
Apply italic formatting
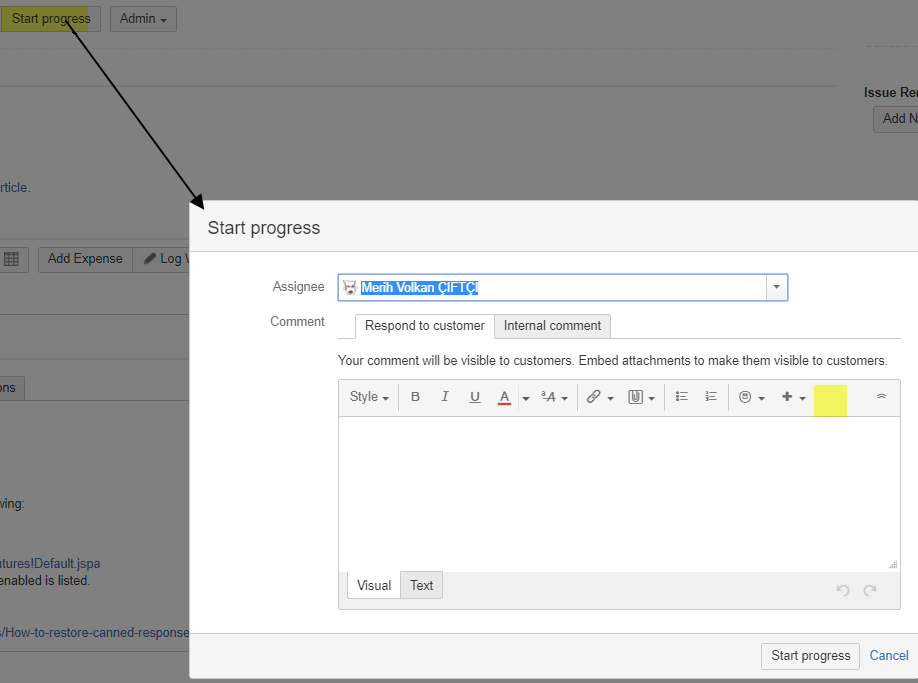pos(445,397)
